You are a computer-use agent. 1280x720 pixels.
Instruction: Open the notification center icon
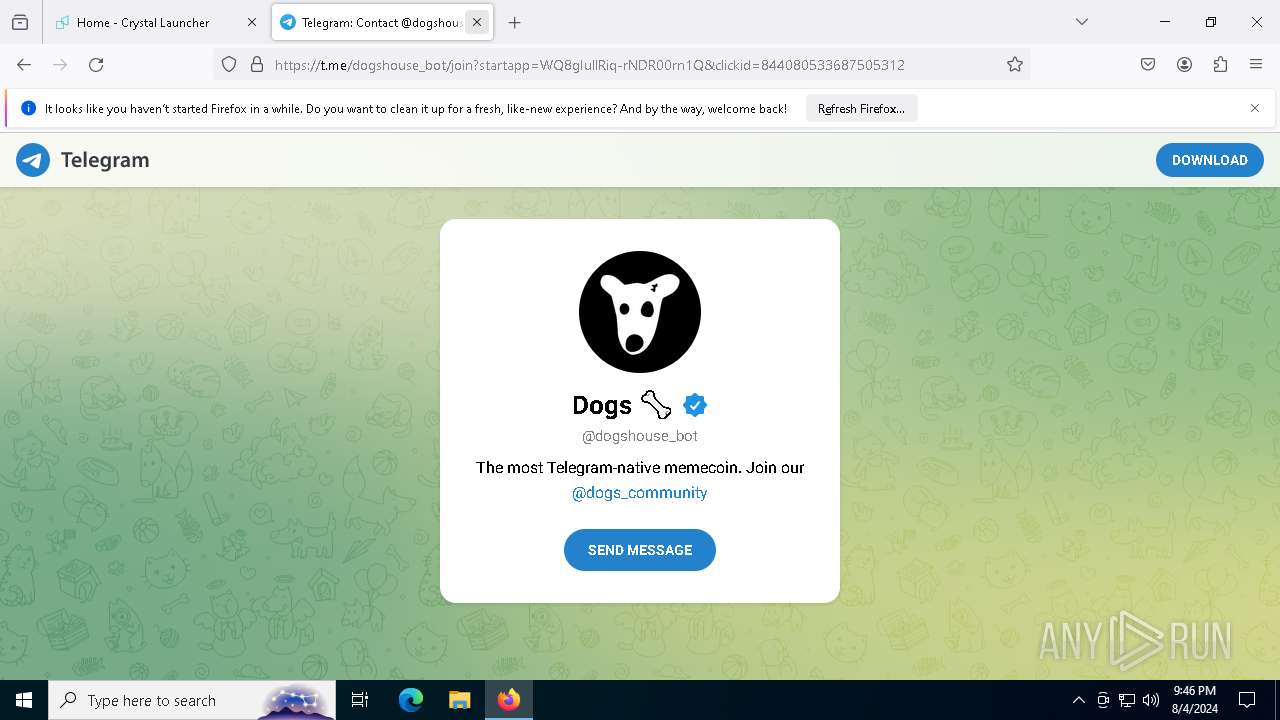(1247, 700)
